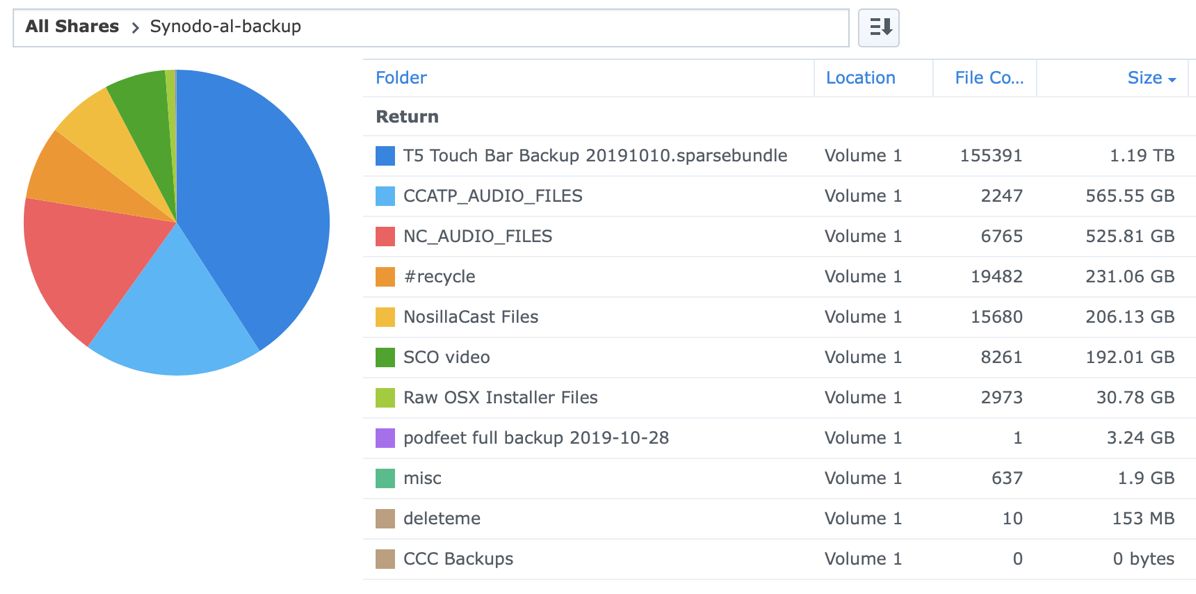Open the NosillaCast Files folder
Viewport: 1196px width, 594px height.
(470, 317)
